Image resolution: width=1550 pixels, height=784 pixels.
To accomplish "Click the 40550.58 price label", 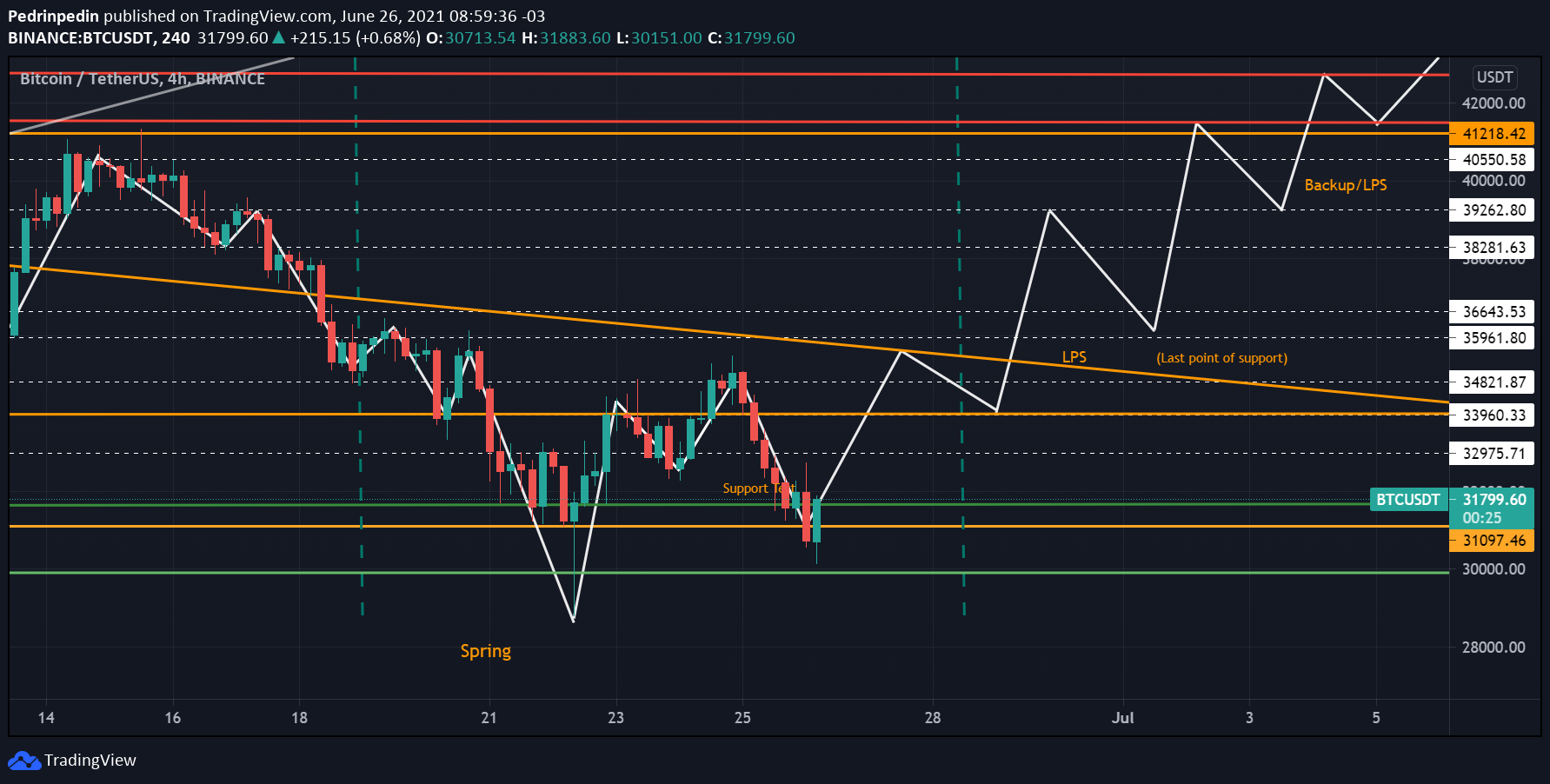I will pos(1493,160).
